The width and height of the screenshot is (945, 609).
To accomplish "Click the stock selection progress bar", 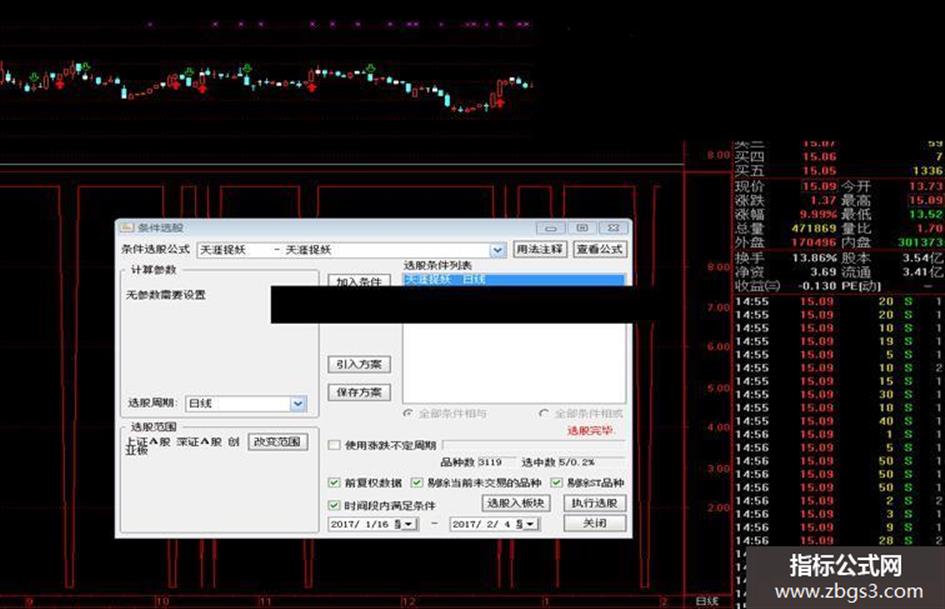I will coord(533,445).
